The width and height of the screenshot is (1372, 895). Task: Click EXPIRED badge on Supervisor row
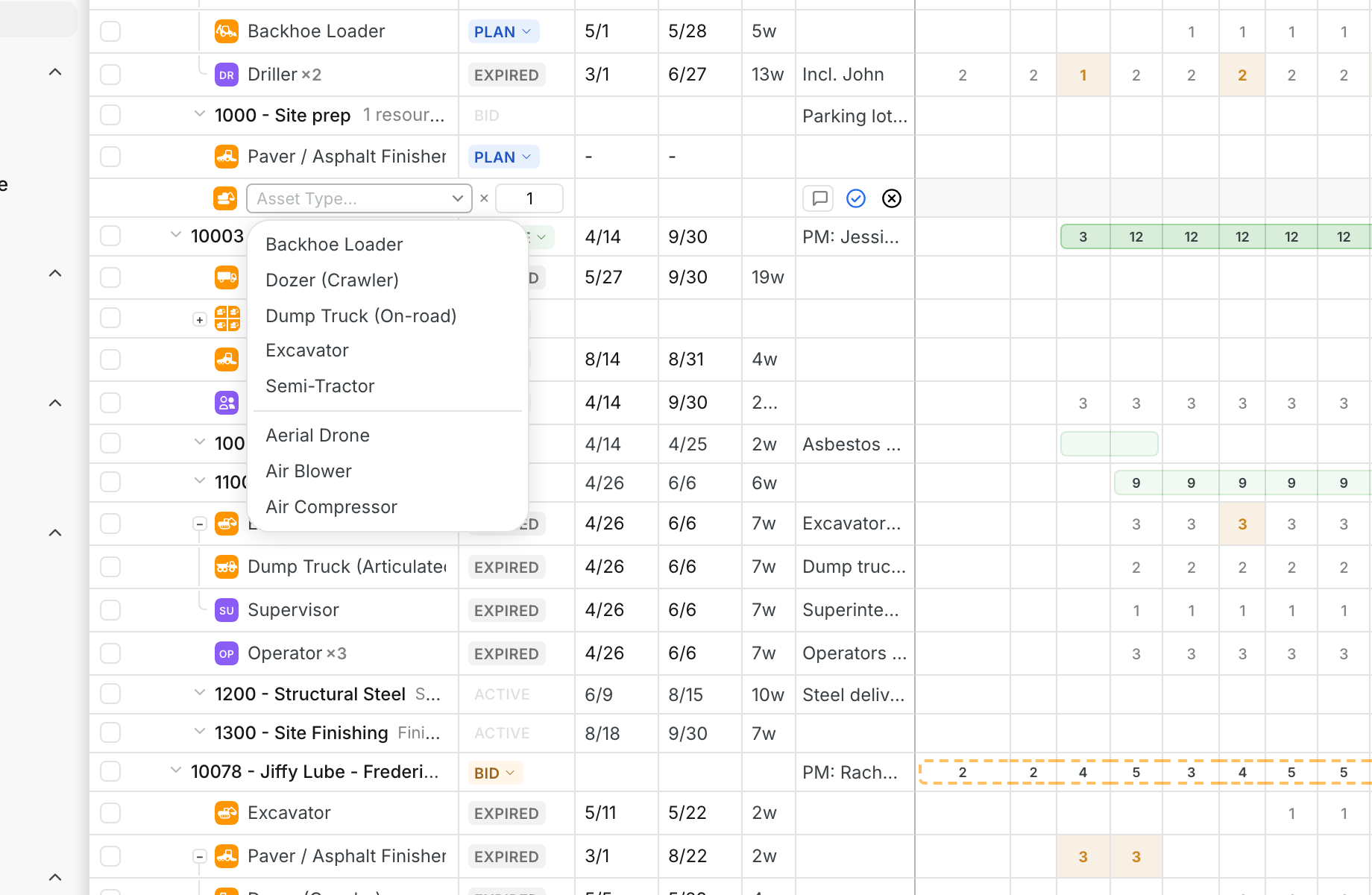(x=506, y=610)
